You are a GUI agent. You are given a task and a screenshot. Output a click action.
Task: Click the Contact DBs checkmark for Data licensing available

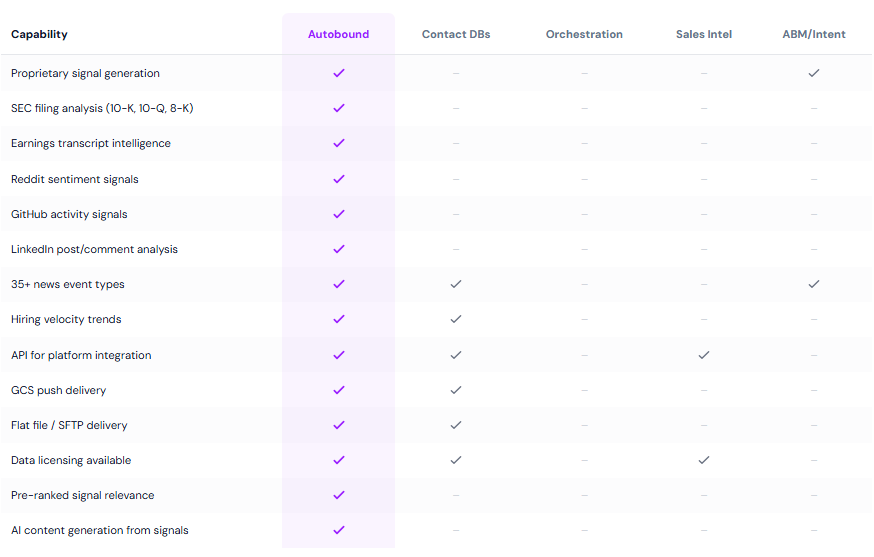pos(456,461)
